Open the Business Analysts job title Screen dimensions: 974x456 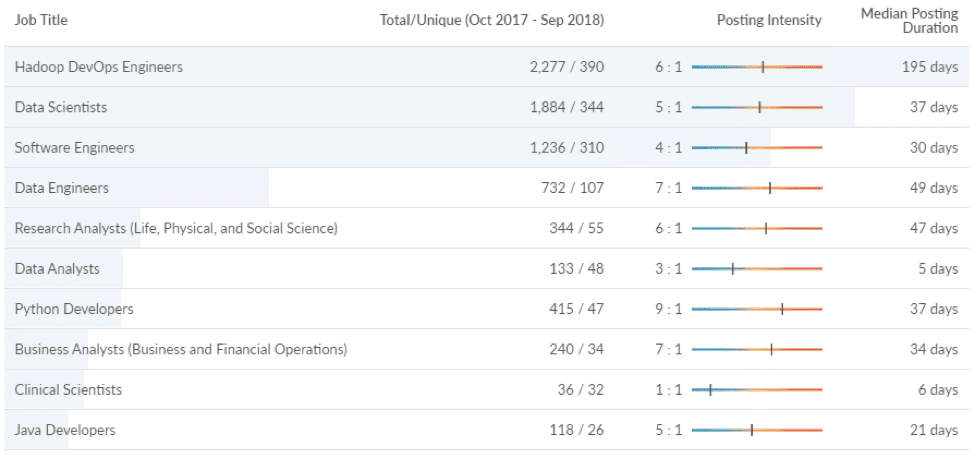pos(181,350)
